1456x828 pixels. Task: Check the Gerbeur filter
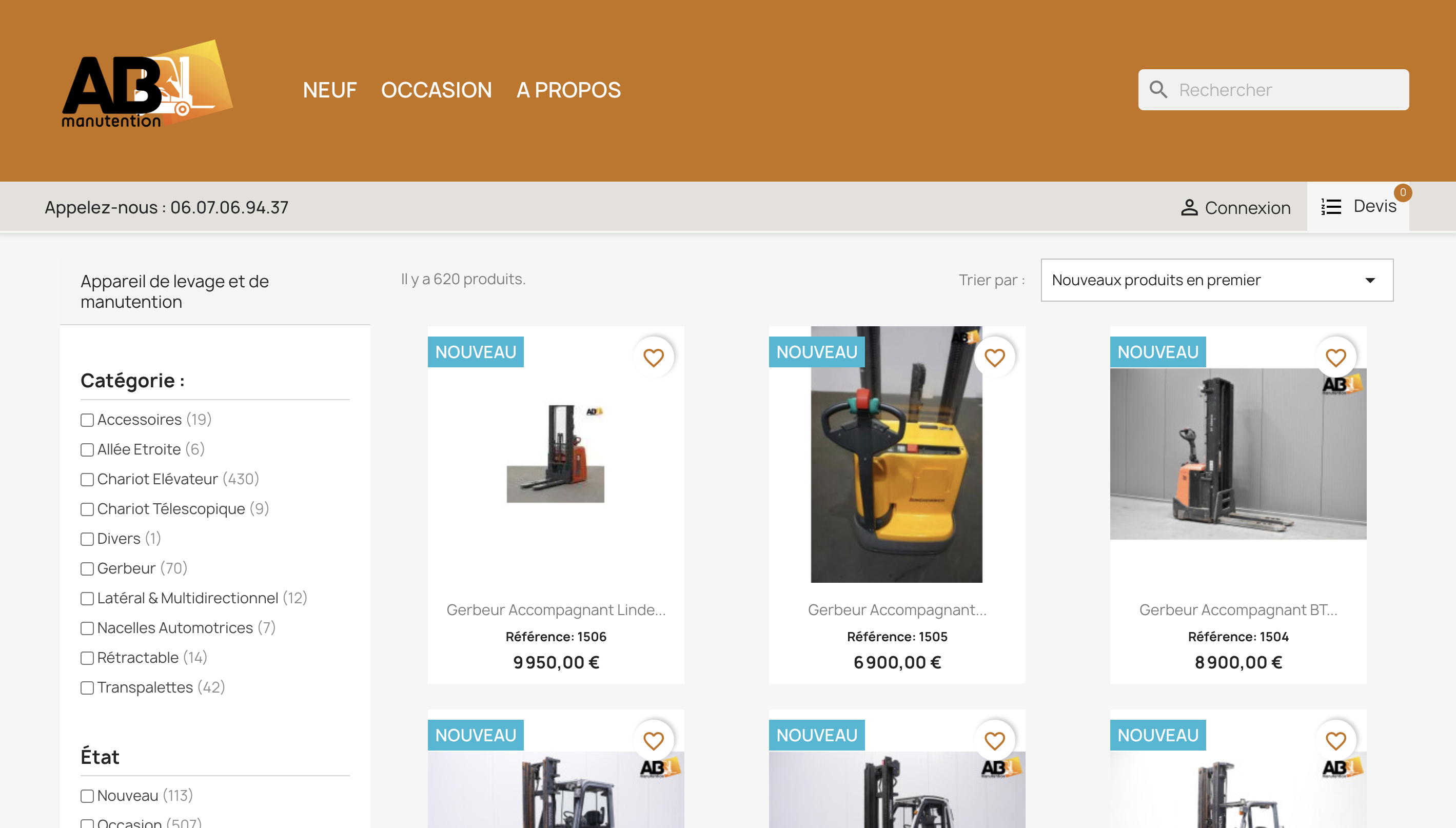coord(87,568)
